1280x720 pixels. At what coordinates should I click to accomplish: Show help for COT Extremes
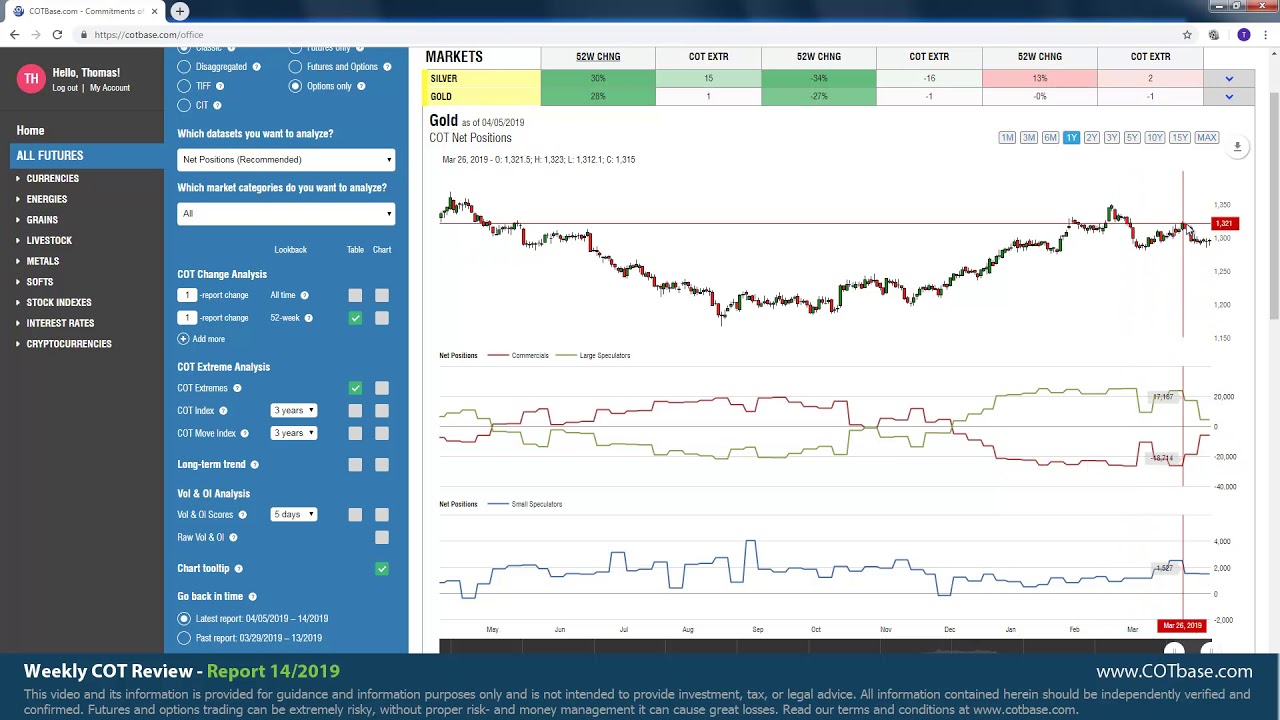pyautogui.click(x=237, y=388)
